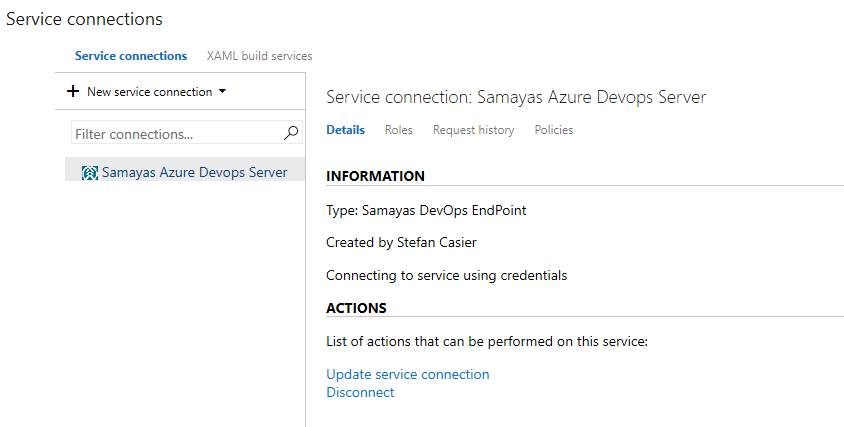
Task: Focus the Filter connections text field
Action: pos(175,133)
